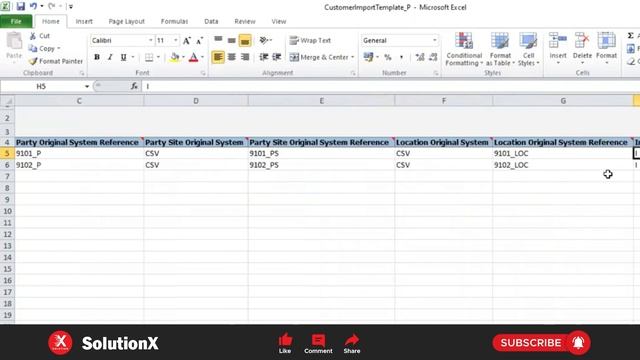The image size is (640, 360).
Task: Open Conditional Formatting menu
Action: (464, 49)
